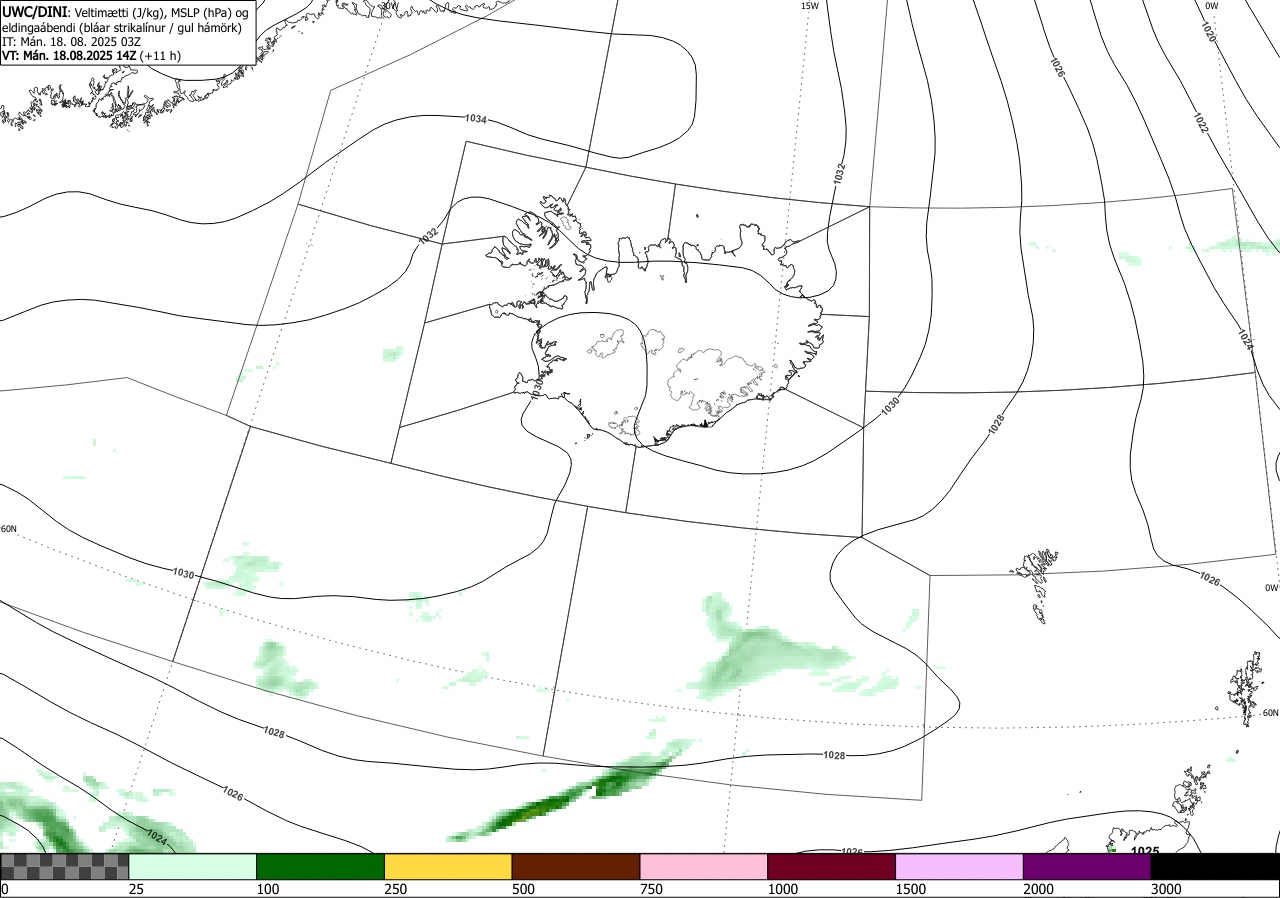Click the legend value "750"
This screenshot has width=1280, height=898.
click(x=652, y=889)
